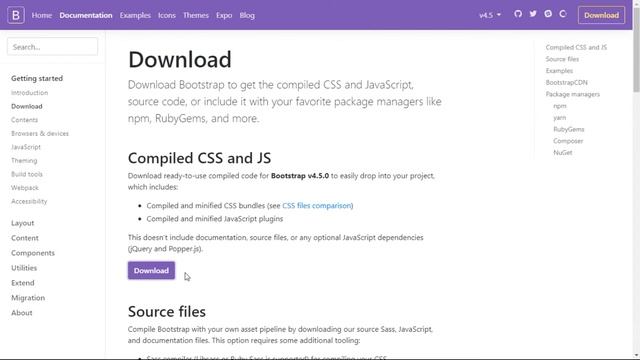The height and width of the screenshot is (360, 640).
Task: Open Documentation in navbar
Action: point(86,15)
